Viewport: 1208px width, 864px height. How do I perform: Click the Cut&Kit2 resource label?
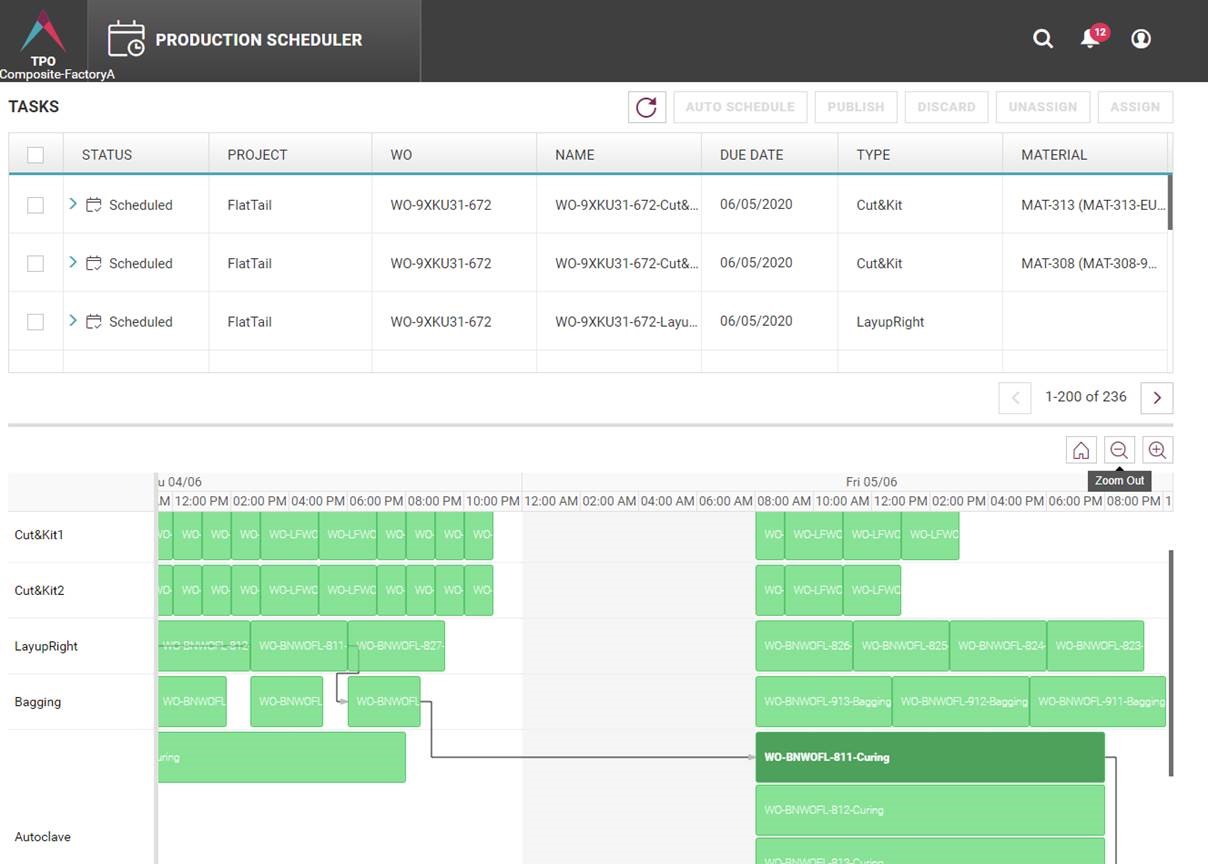point(39,591)
